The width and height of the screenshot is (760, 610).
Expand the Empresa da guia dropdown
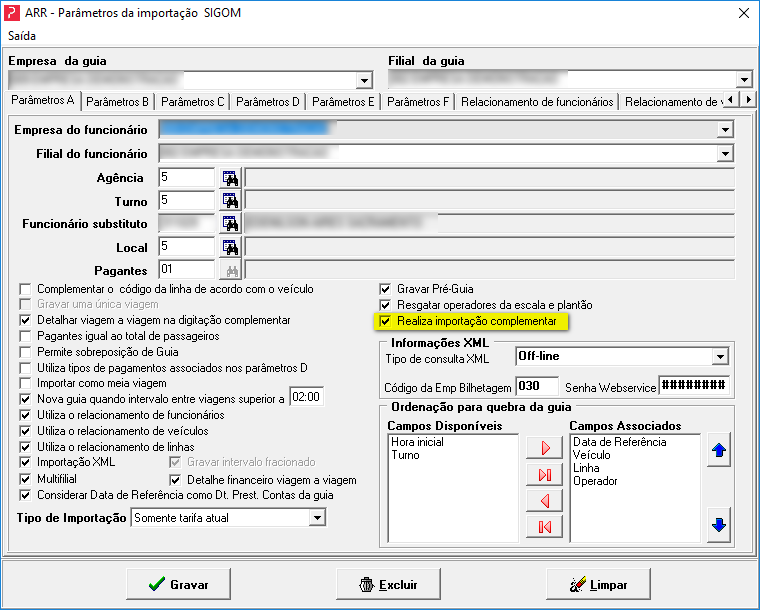click(x=364, y=80)
